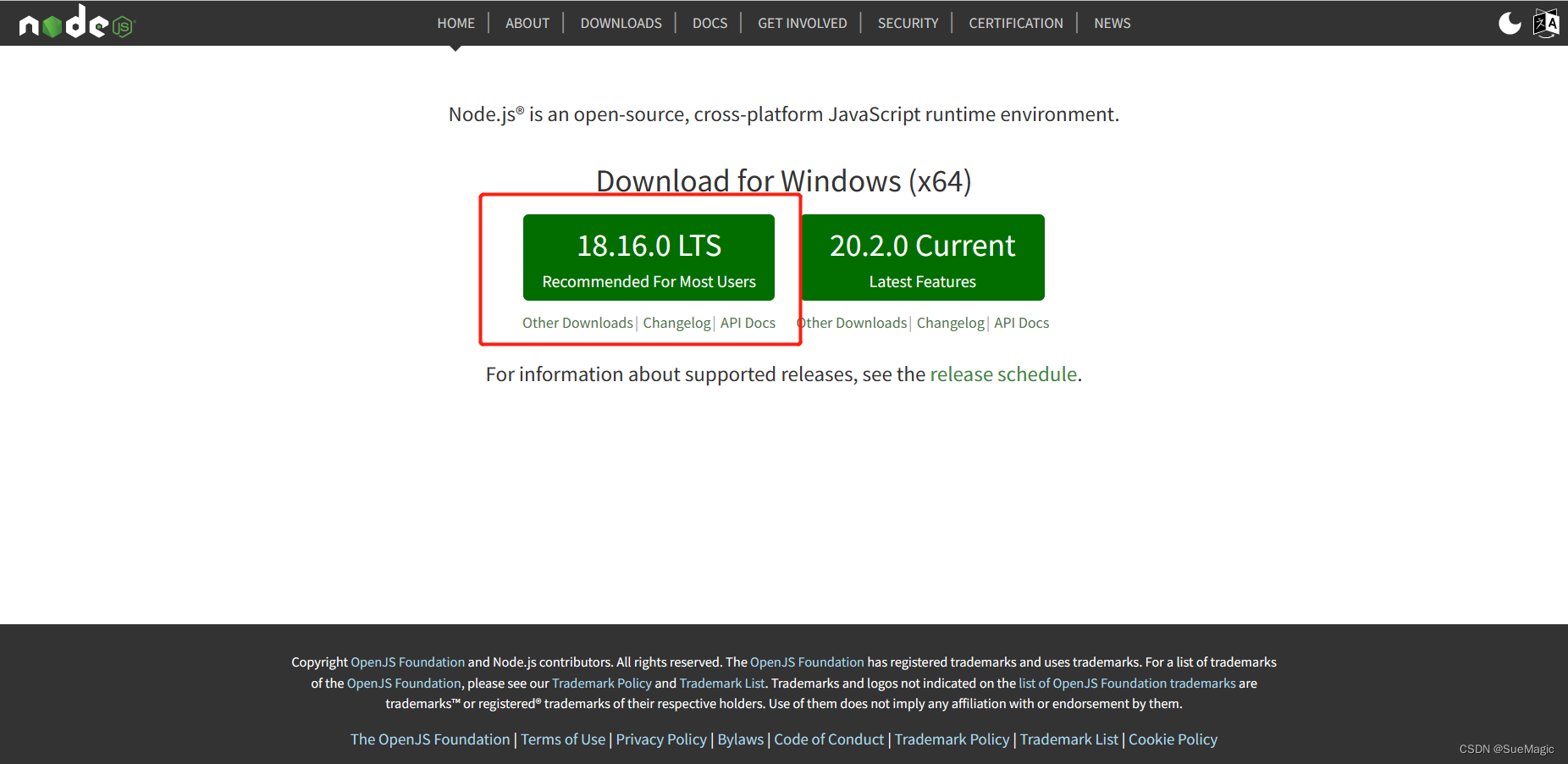Viewport: 1568px width, 764px height.
Task: Open API Docs under LTS
Action: (748, 323)
